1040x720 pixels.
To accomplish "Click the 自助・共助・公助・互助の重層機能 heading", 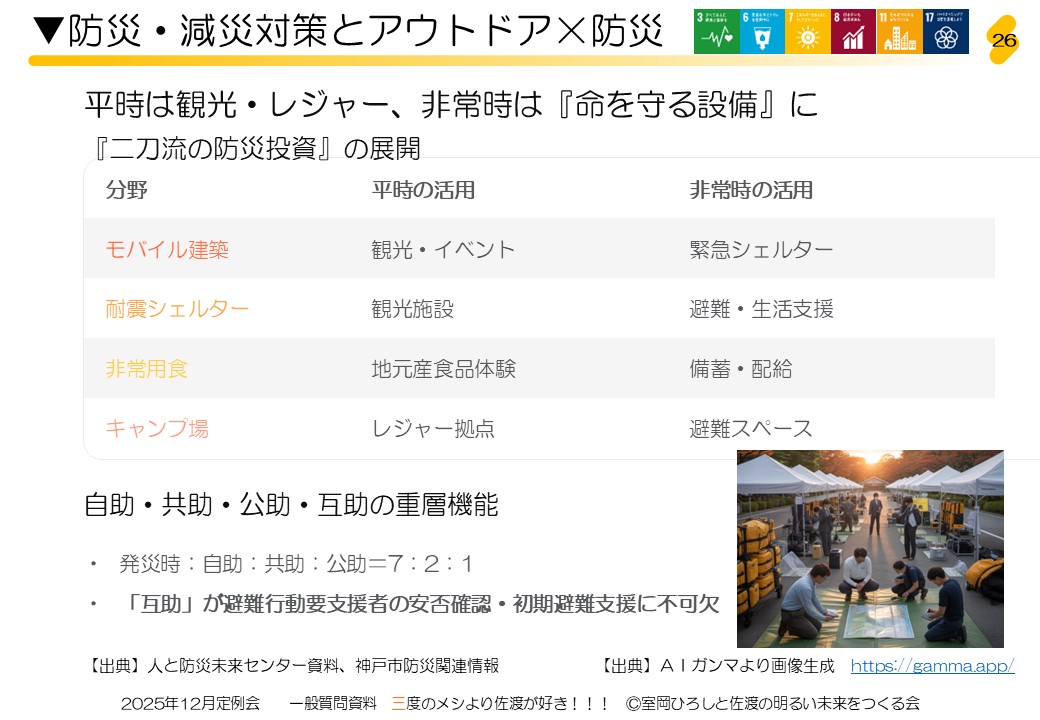I will click(291, 505).
